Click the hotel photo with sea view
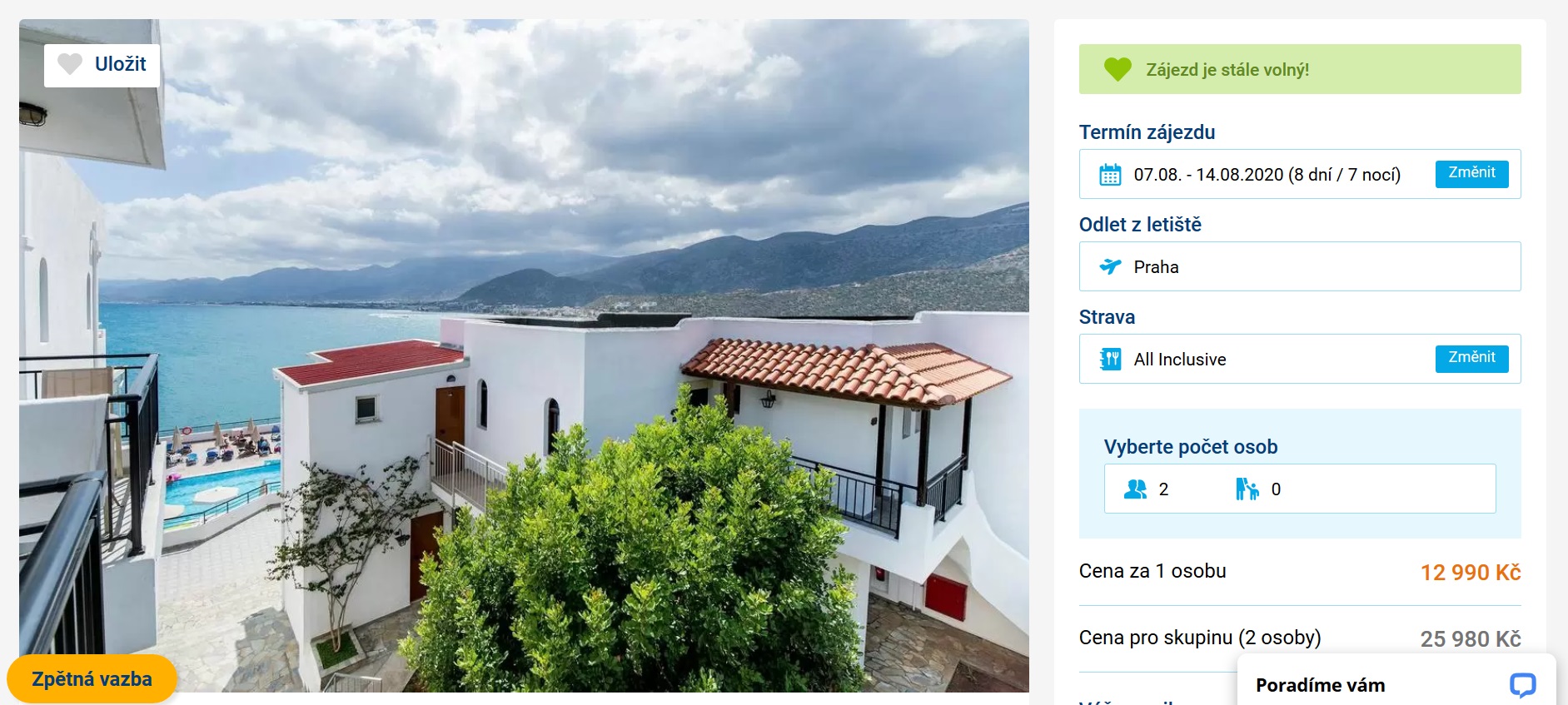The height and width of the screenshot is (705, 1568). [524, 355]
